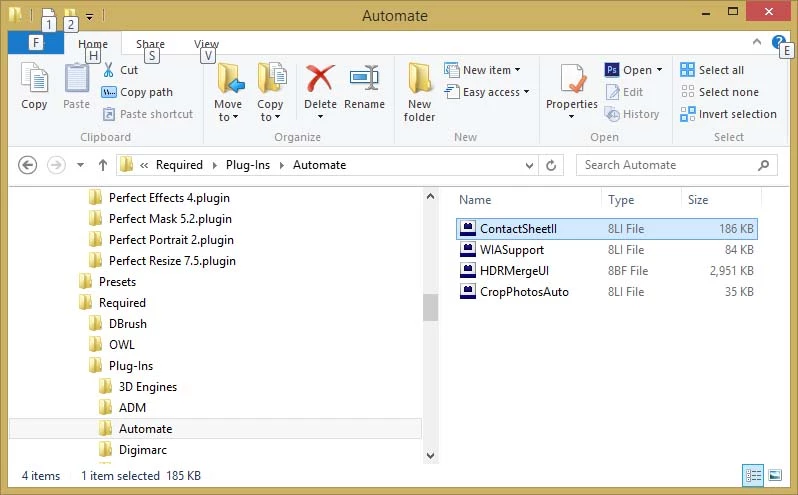Minimize the ribbon with the chevron
Image resolution: width=798 pixels, height=495 pixels.
pyautogui.click(x=757, y=42)
